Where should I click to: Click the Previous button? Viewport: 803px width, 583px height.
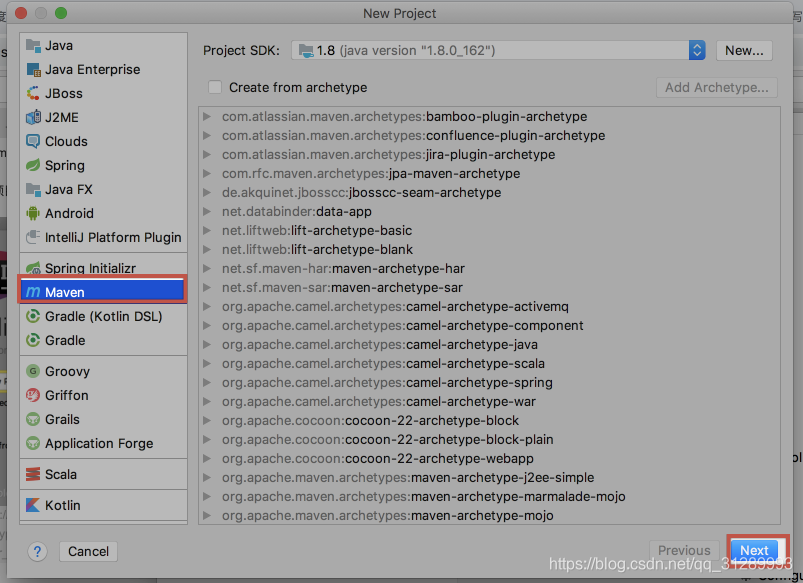[684, 550]
